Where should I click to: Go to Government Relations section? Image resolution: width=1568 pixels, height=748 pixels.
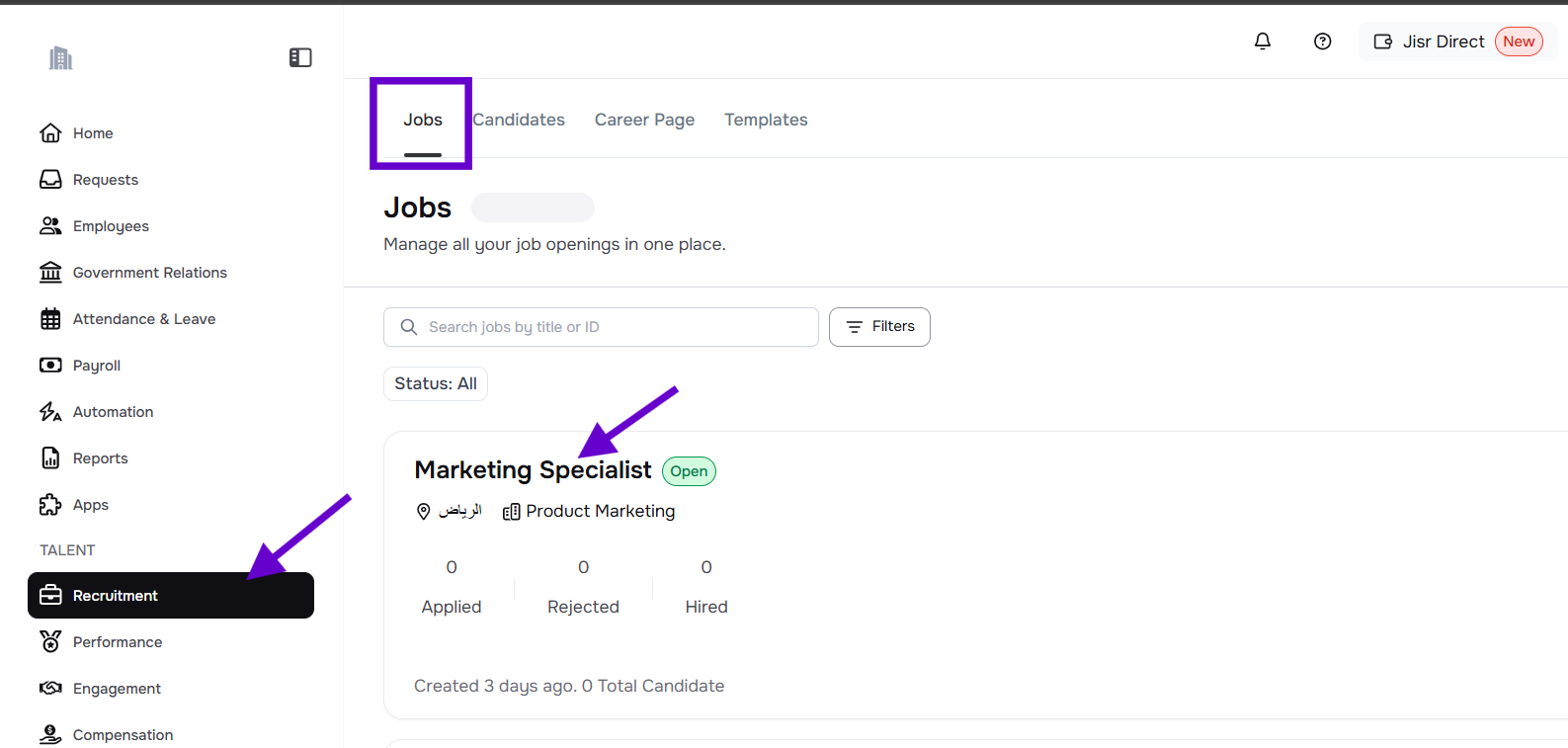(x=149, y=273)
